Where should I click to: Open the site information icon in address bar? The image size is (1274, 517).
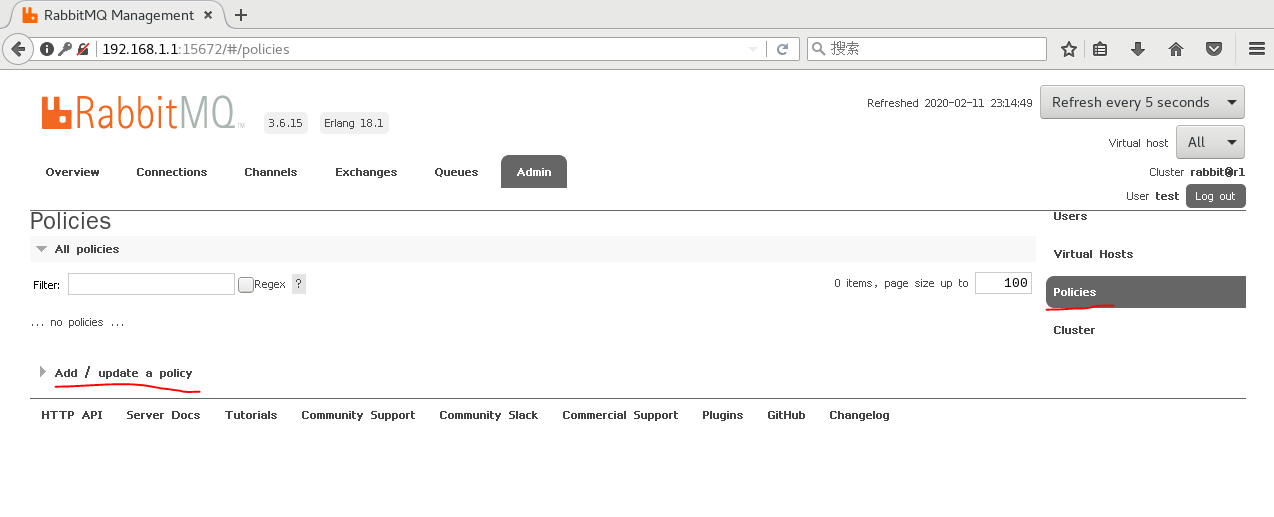click(x=46, y=49)
